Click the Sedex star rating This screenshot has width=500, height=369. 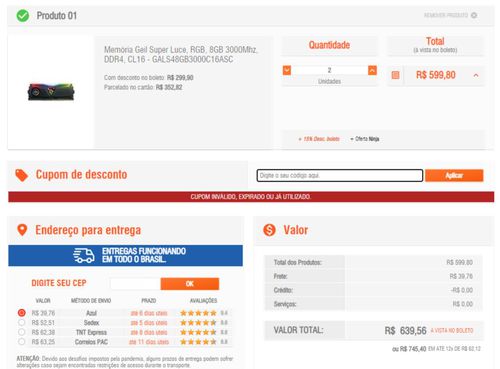point(198,323)
